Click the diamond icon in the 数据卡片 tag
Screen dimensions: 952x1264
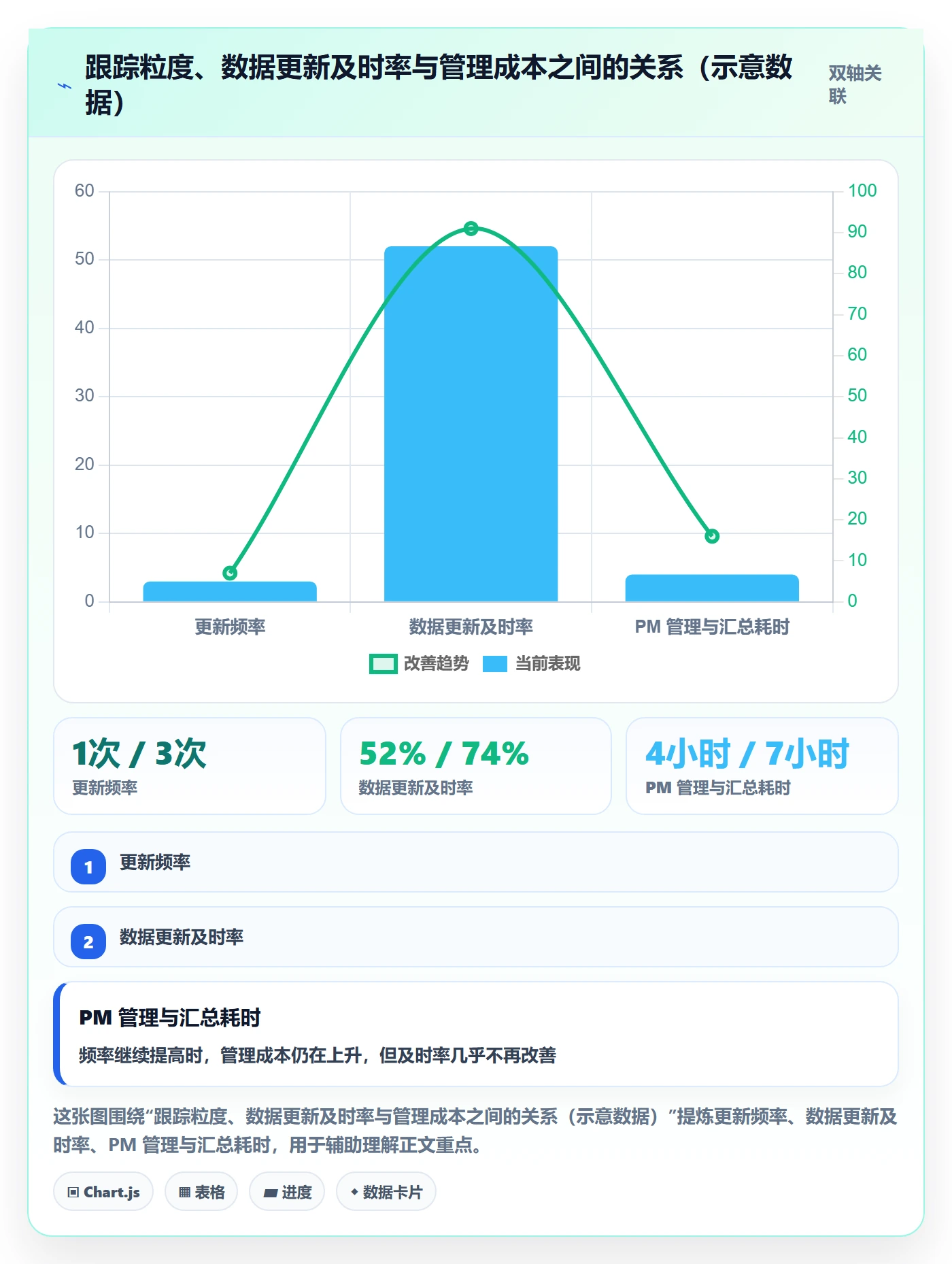pos(354,1192)
